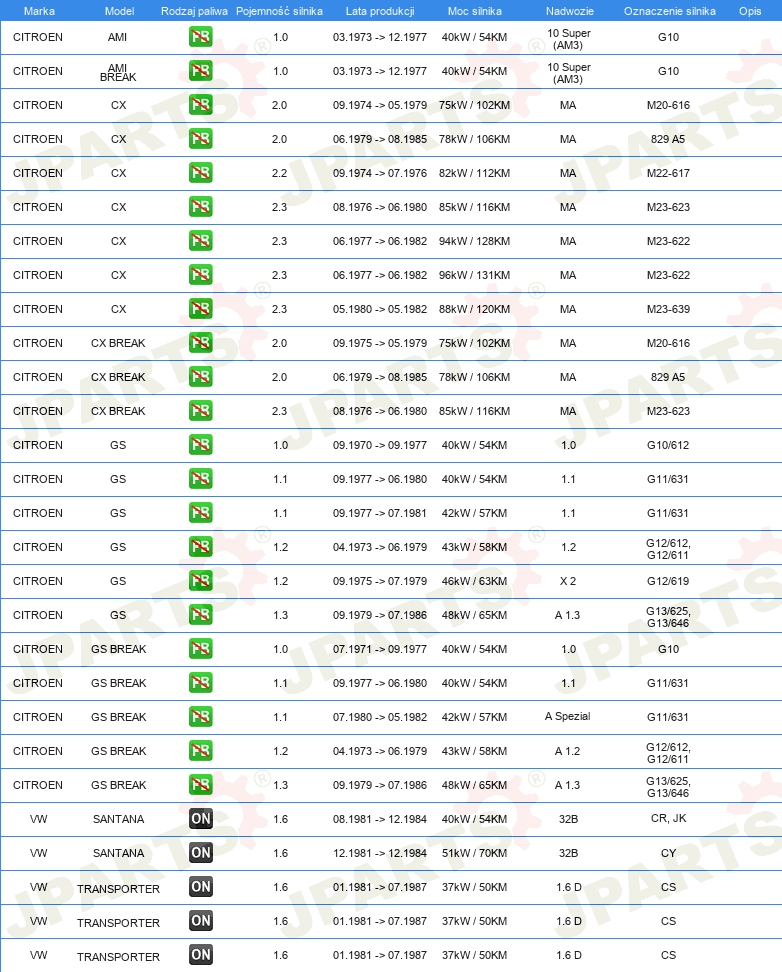
Task: Click the Oznaczenie silnika column header
Action: coord(669,11)
